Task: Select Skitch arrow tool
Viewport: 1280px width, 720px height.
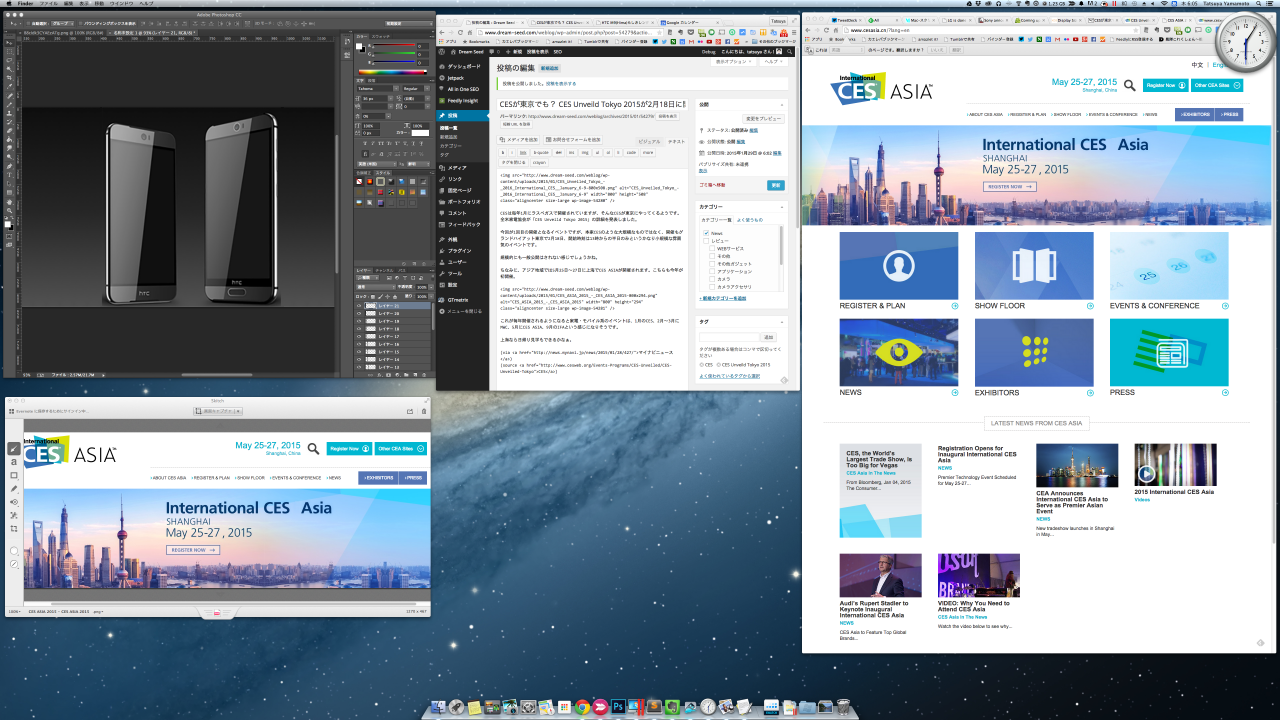Action: click(x=14, y=448)
